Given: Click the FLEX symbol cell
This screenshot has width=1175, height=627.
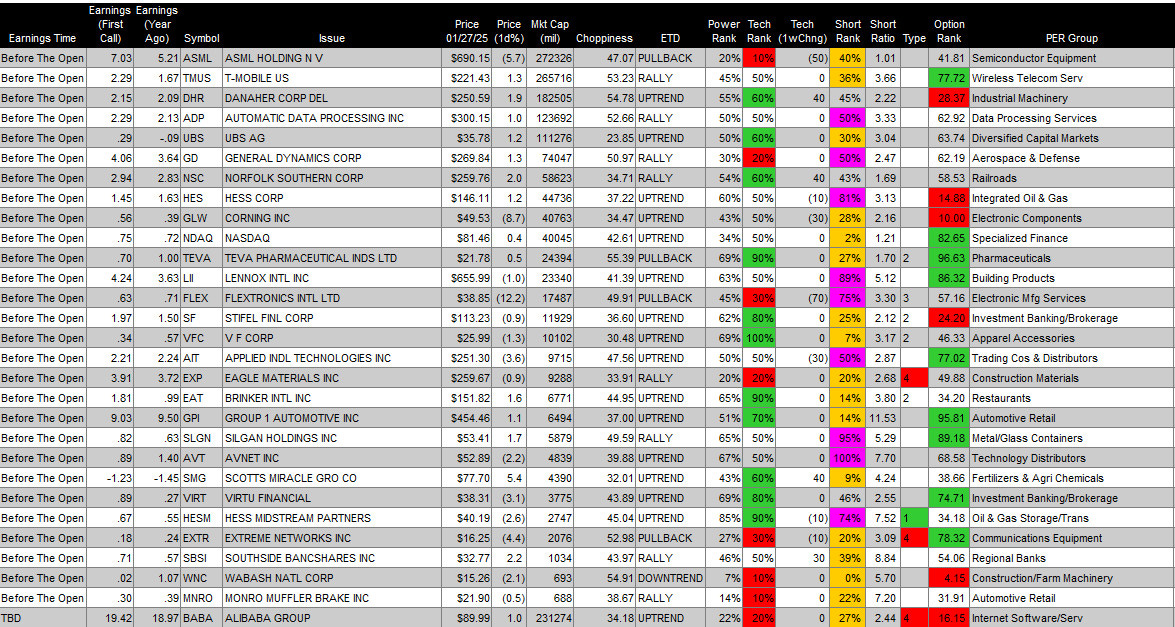Looking at the screenshot, I should (201, 298).
